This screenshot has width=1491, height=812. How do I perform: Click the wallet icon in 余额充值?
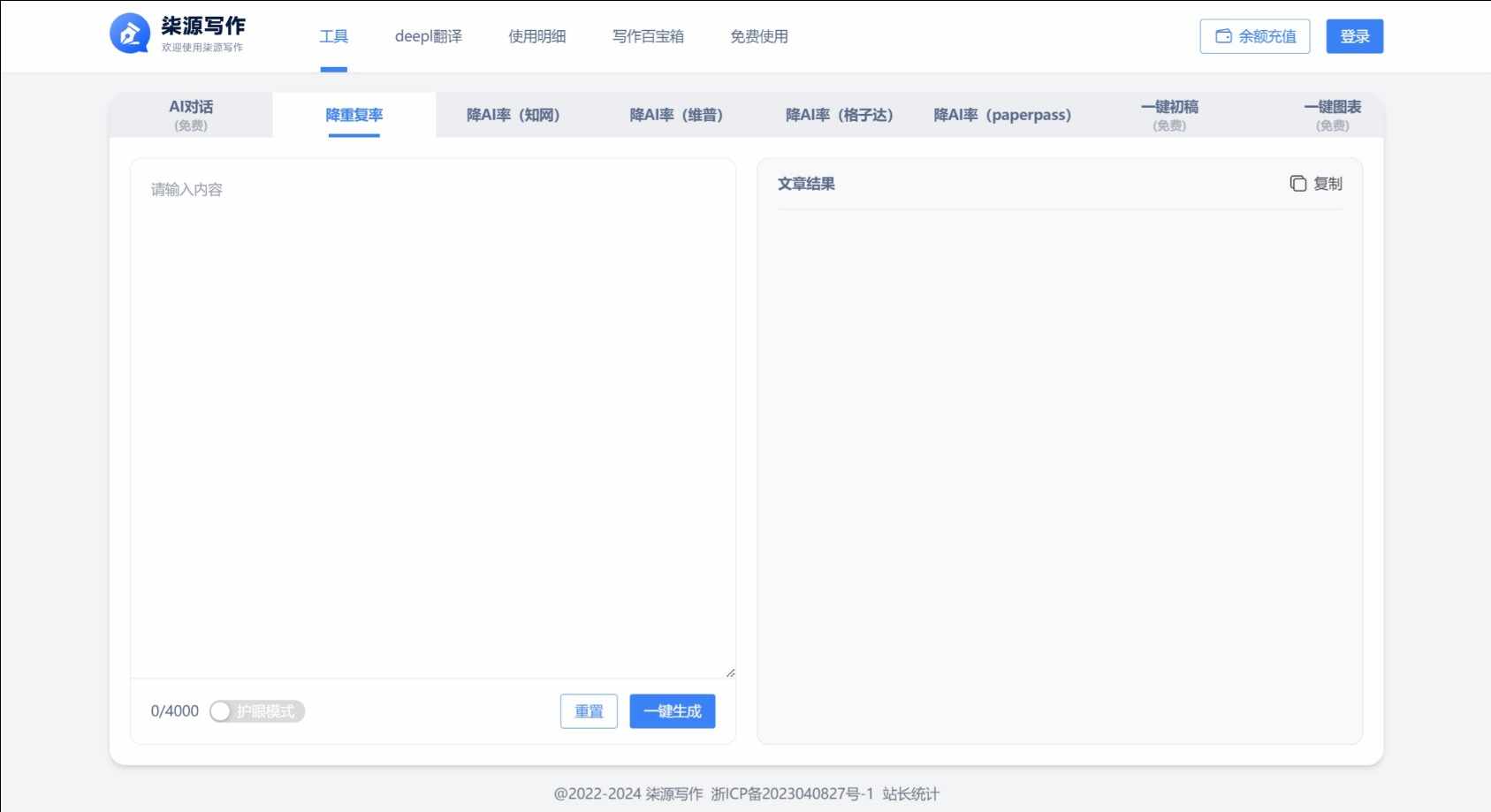1223,36
